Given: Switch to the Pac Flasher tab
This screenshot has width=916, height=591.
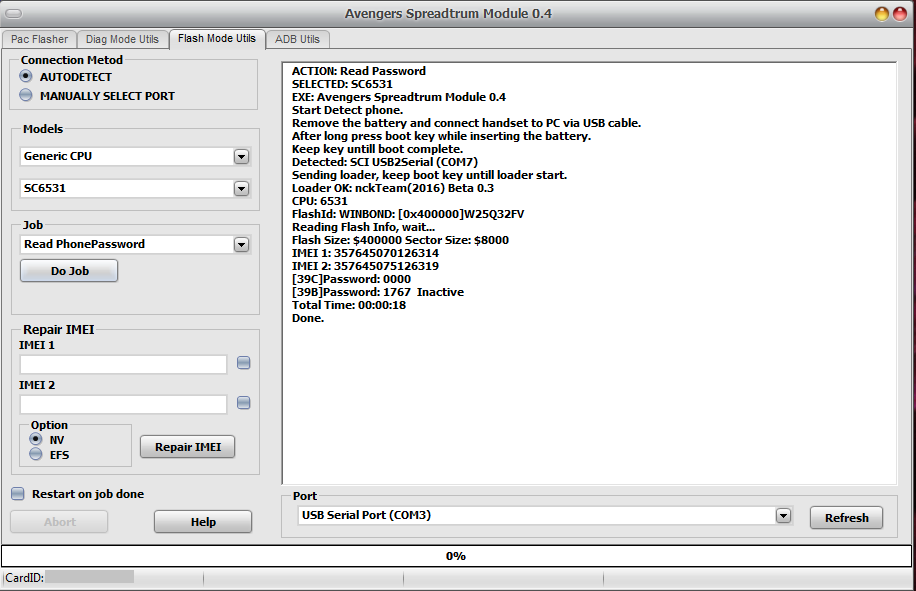Looking at the screenshot, I should click(x=39, y=39).
